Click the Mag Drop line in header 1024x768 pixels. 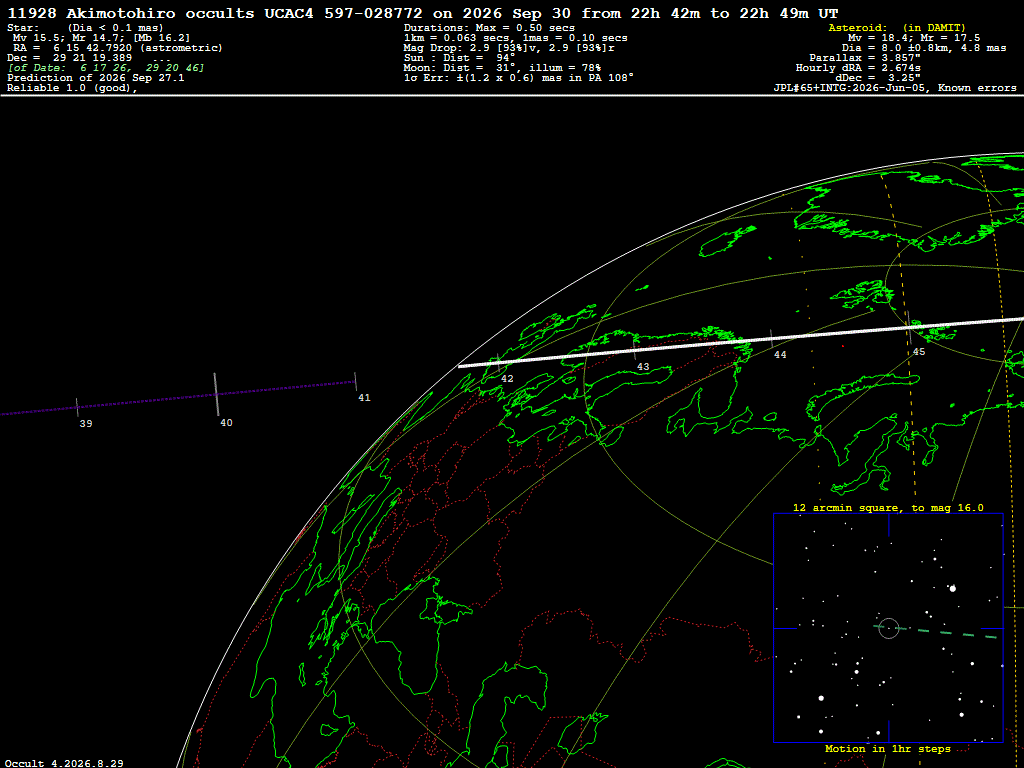click(509, 48)
